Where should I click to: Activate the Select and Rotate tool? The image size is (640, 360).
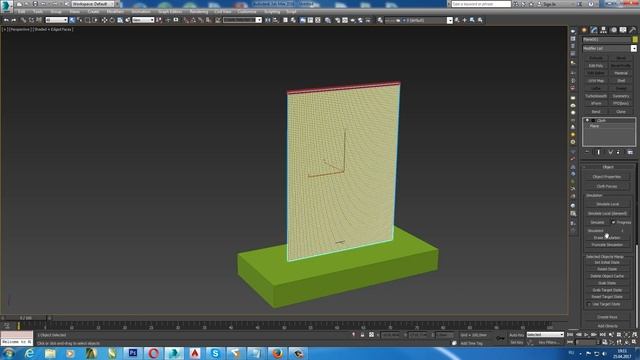tap(112, 20)
